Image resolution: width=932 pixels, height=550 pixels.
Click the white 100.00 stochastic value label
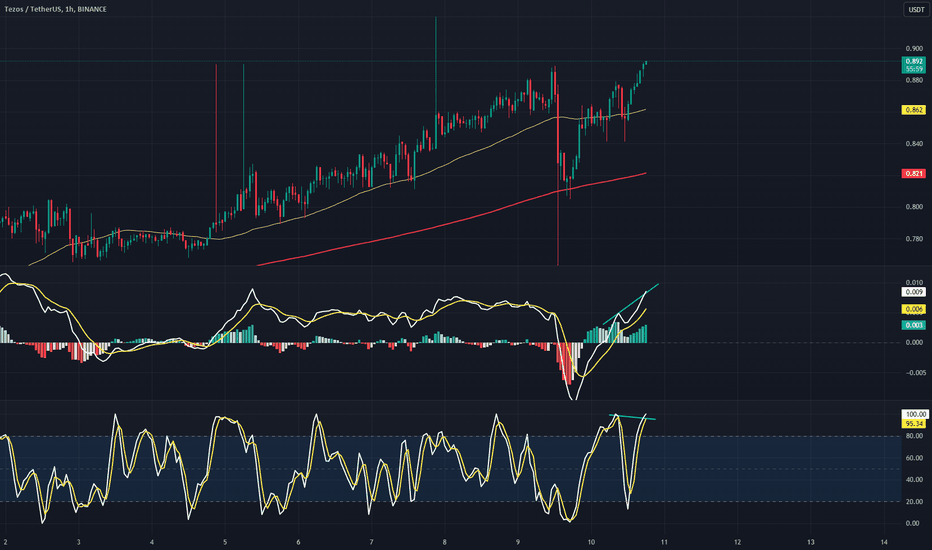(x=913, y=413)
